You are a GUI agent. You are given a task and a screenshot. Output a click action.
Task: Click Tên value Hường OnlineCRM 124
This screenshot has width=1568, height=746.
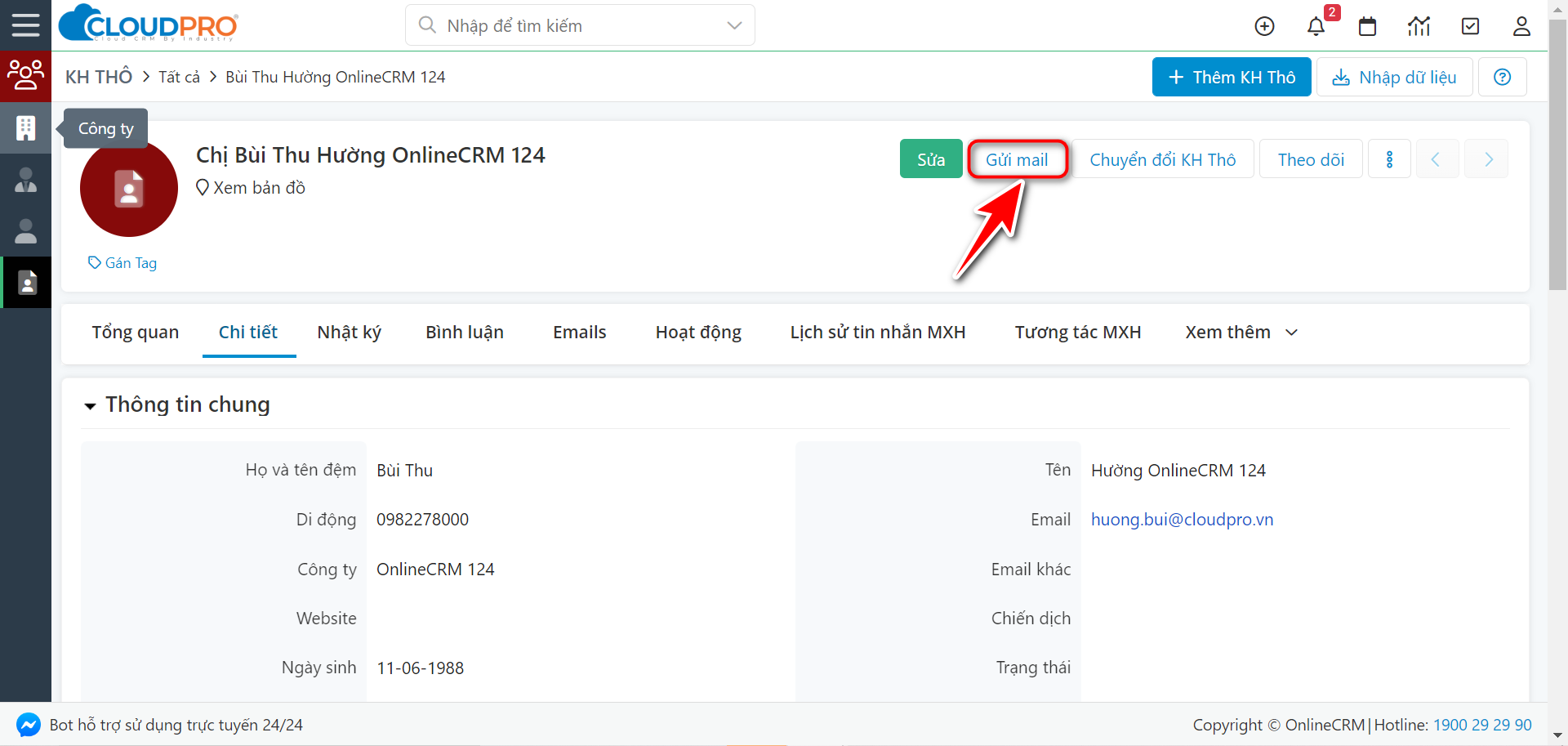(1178, 471)
